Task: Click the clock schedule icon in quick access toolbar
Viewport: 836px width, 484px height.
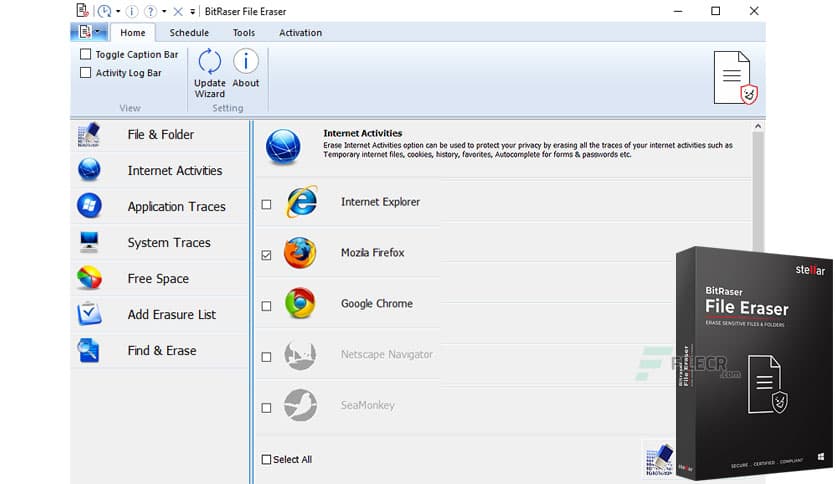Action: pyautogui.click(x=104, y=11)
